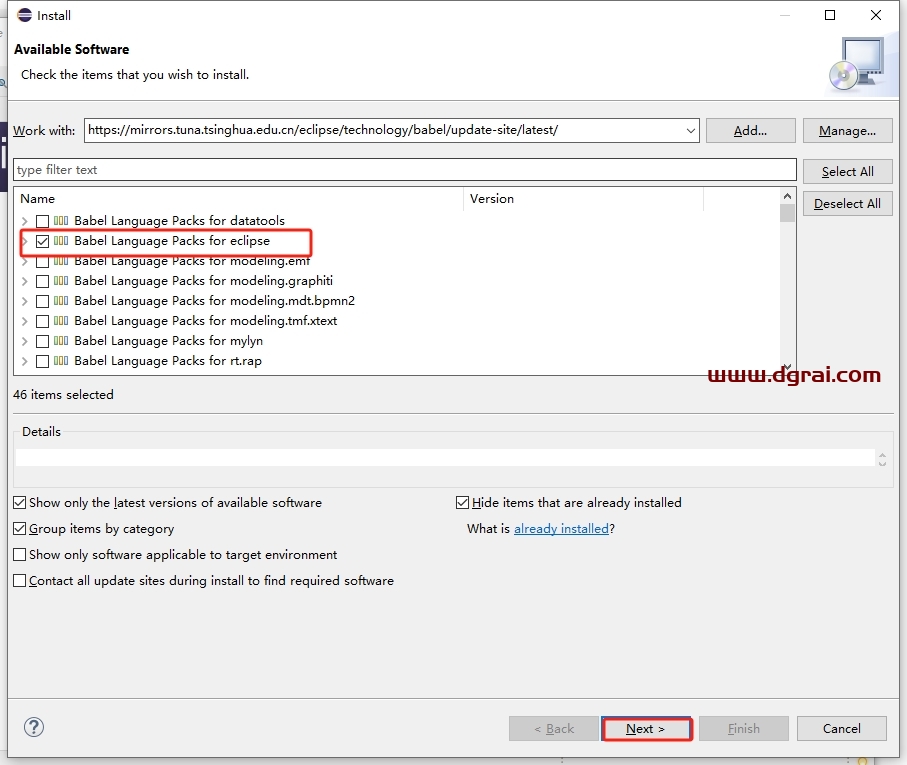Screen dimensions: 907x765
Task: Click the Name column header
Action: click(238, 199)
